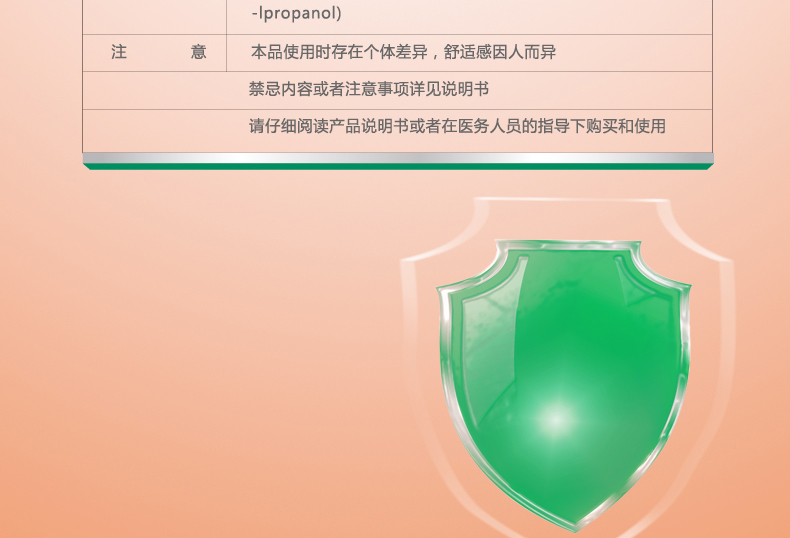The image size is (790, 538).
Task: Click the 舒适感因人而异 phrase
Action: [x=500, y=52]
